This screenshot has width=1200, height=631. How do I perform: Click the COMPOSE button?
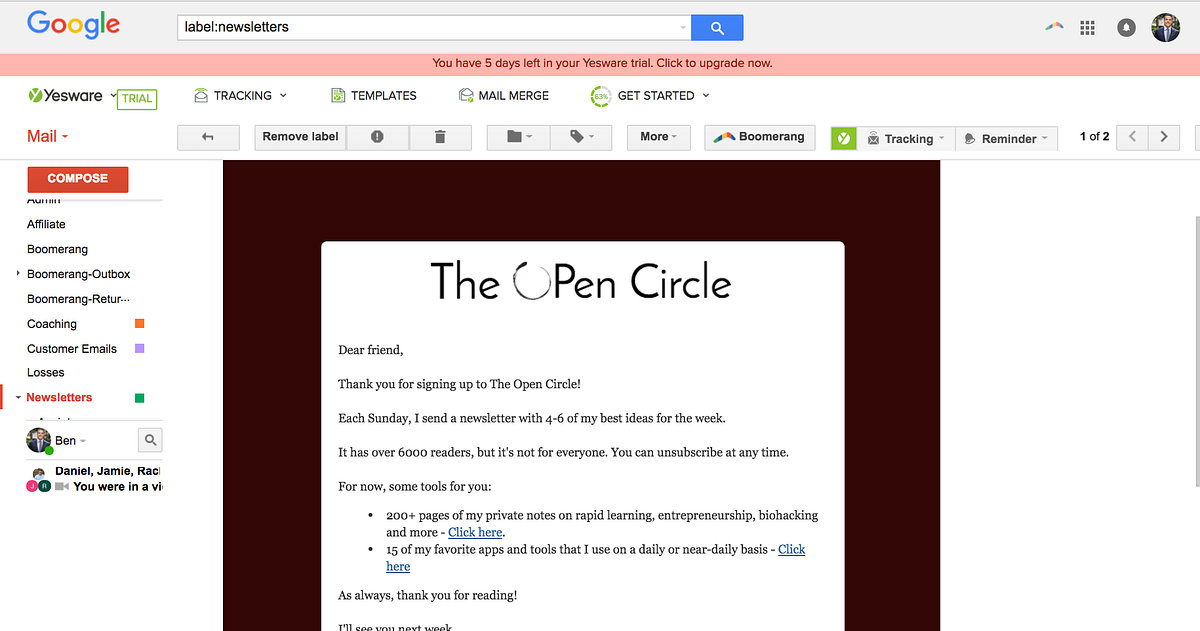[78, 179]
